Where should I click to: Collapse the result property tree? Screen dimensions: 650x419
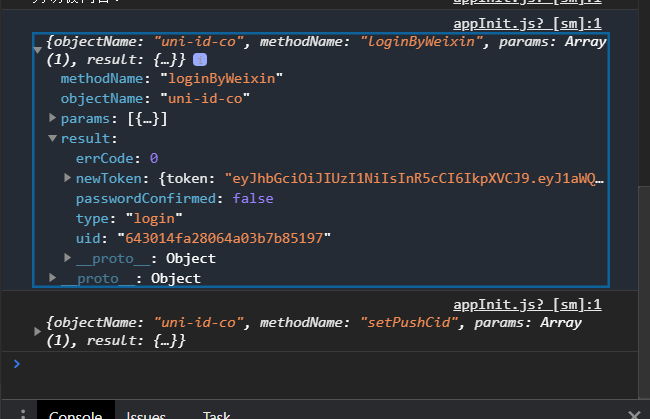click(x=53, y=139)
